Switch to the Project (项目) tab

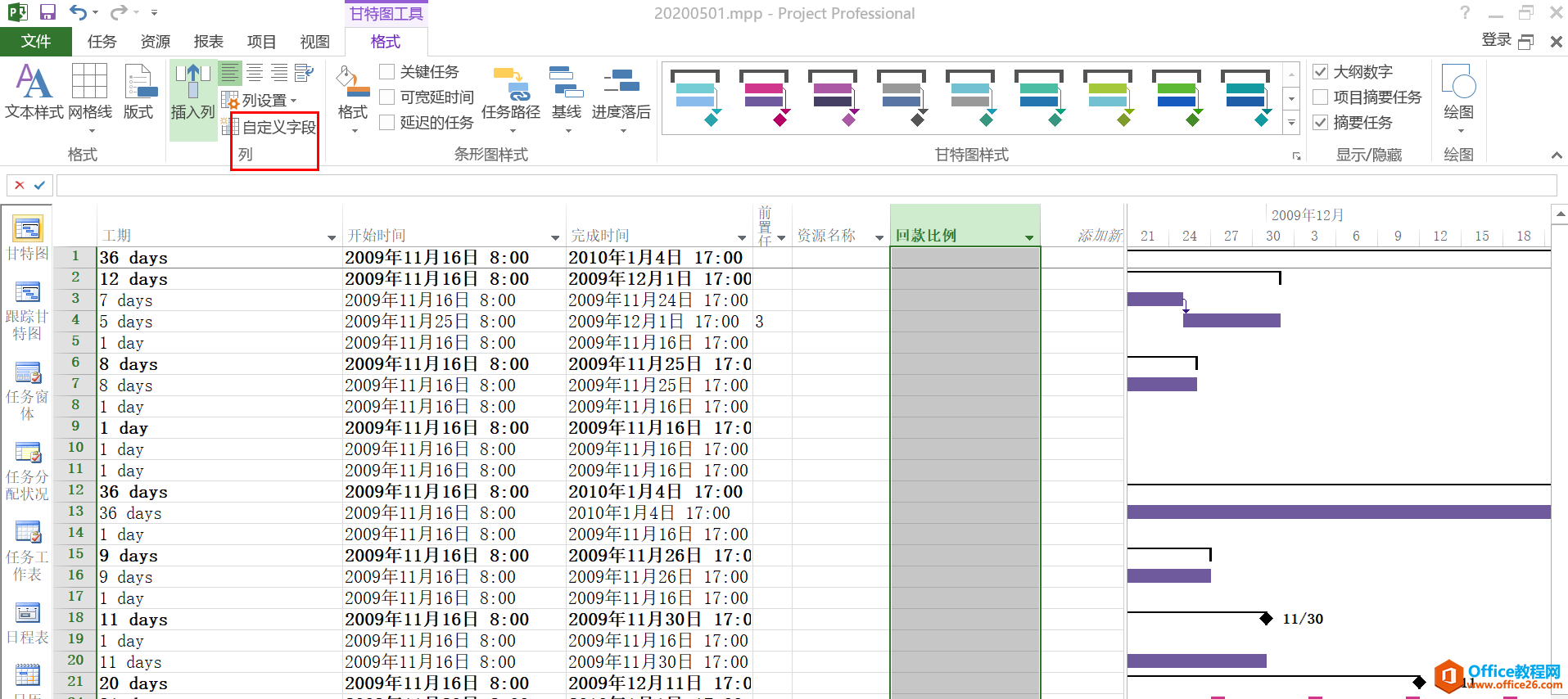tap(262, 42)
